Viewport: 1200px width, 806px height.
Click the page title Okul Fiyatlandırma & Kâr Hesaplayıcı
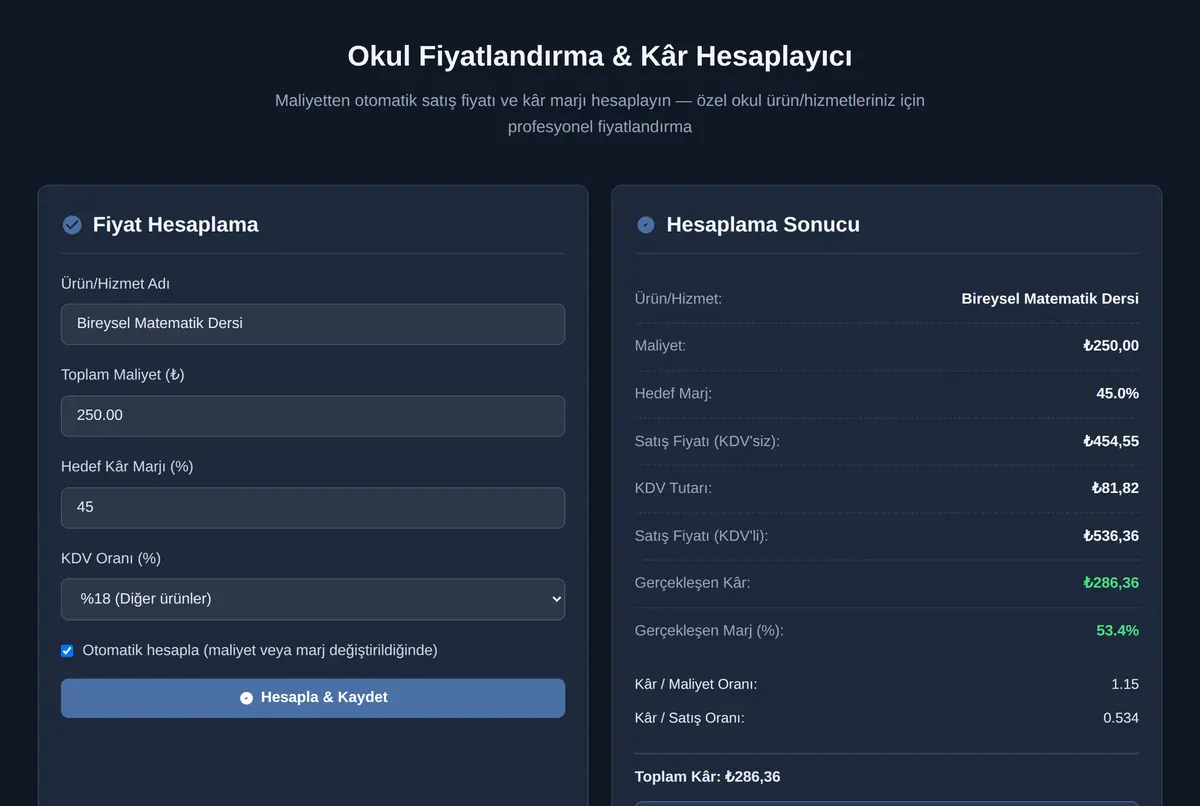(x=600, y=56)
